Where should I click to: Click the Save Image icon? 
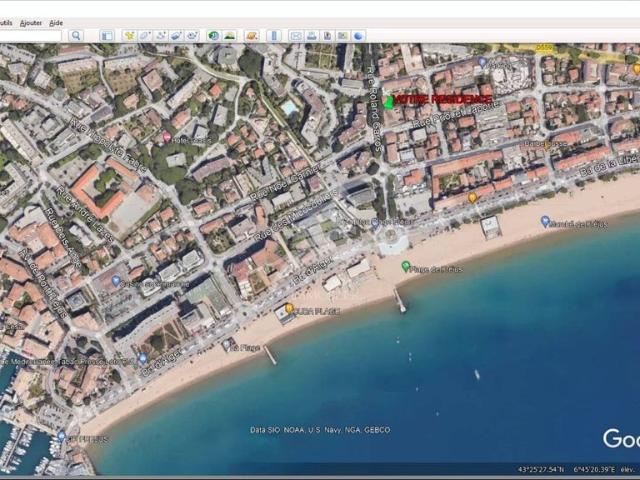tap(327, 36)
